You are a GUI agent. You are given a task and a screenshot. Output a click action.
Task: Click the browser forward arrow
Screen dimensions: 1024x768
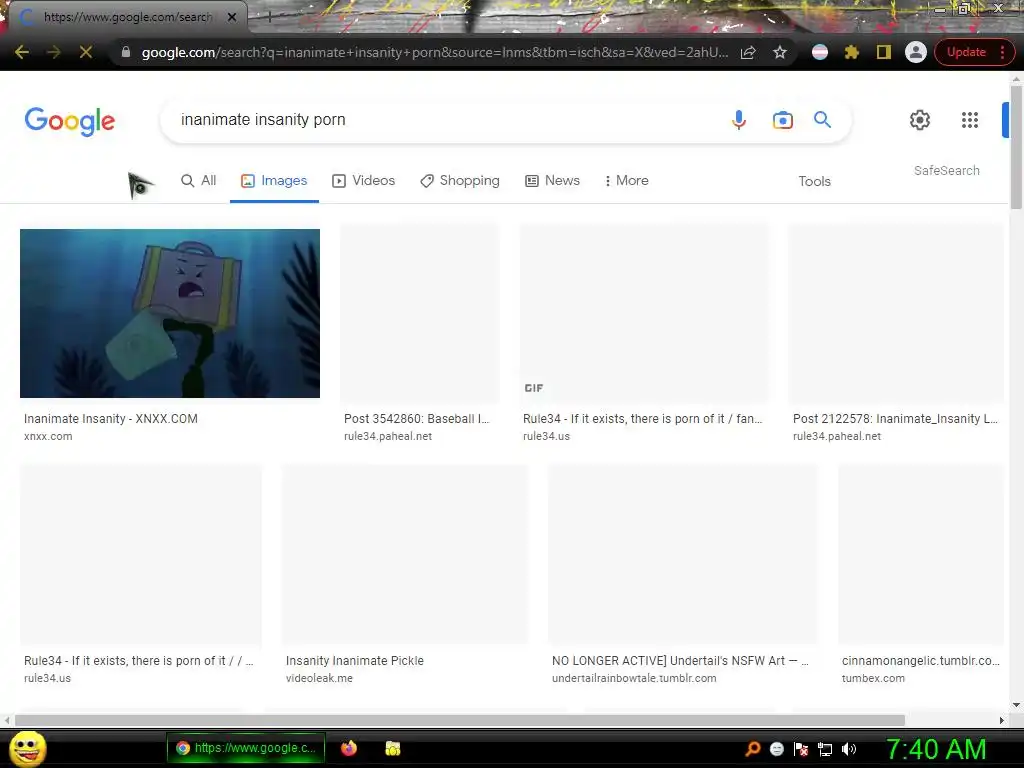(54, 52)
